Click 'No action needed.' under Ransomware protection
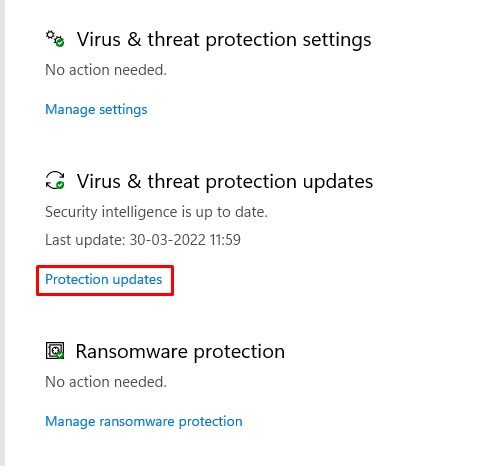Viewport: 489px width, 466px height. pos(106,382)
